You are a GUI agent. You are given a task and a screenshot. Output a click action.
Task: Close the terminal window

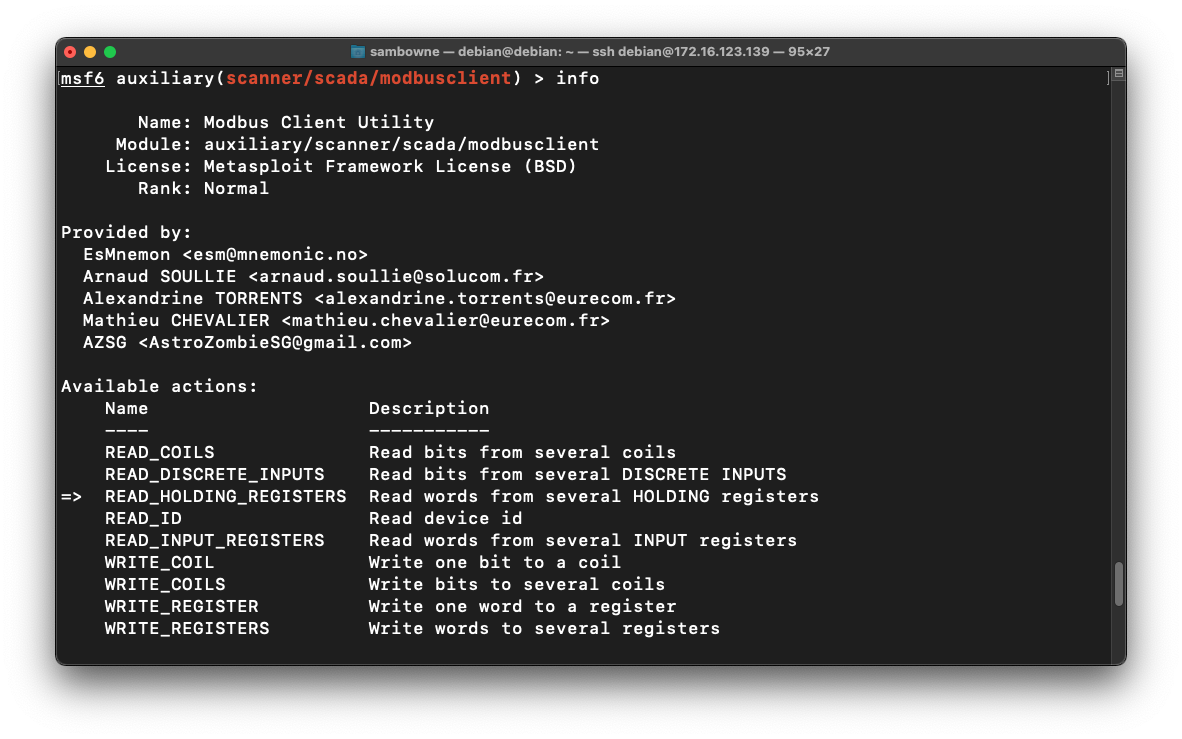[x=70, y=51]
